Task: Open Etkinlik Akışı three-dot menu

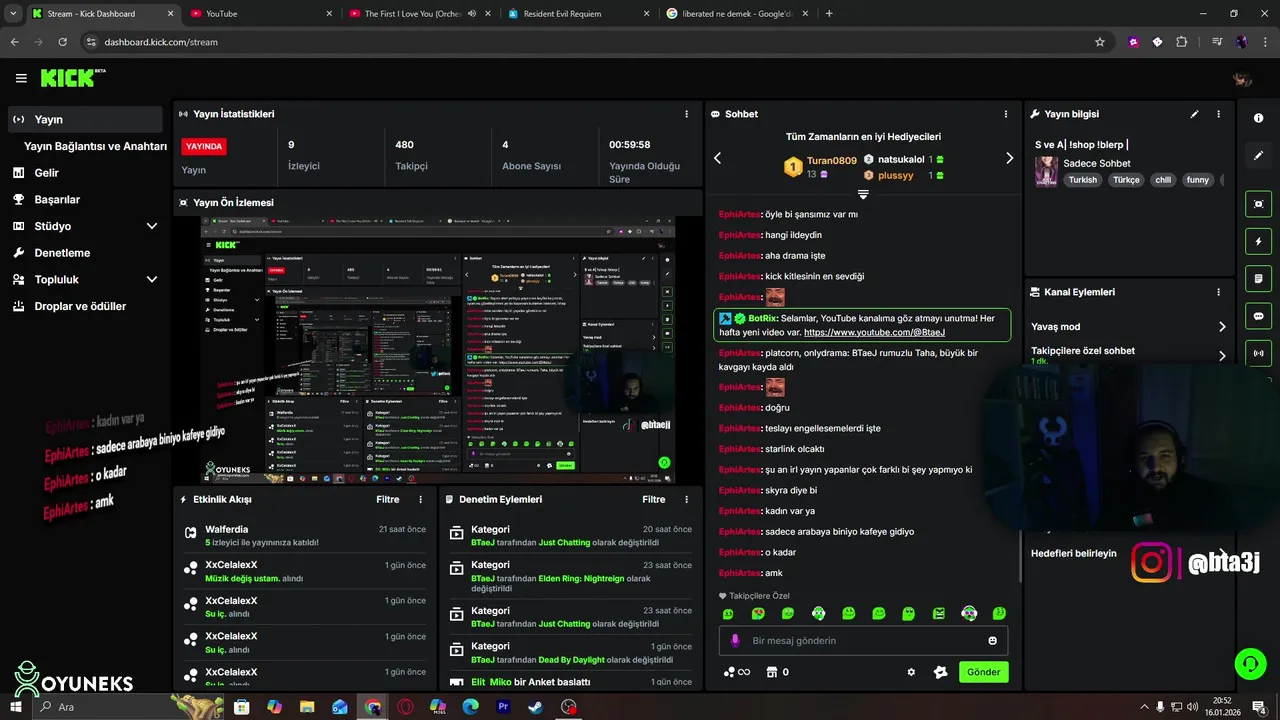Action: pyautogui.click(x=420, y=499)
